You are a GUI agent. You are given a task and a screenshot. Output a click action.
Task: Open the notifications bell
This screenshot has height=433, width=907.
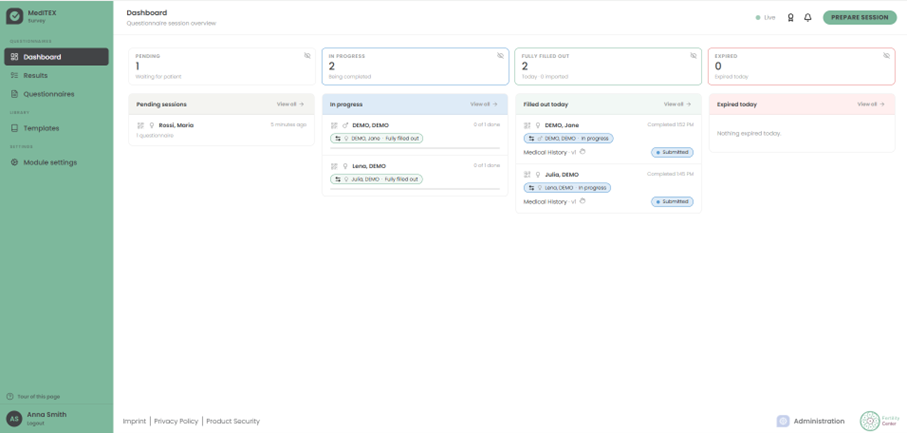point(808,17)
